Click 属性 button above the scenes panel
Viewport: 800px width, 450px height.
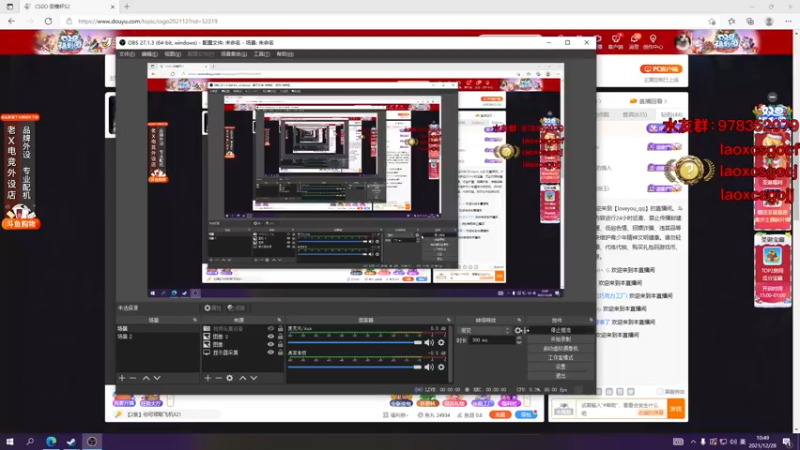pyautogui.click(x=212, y=308)
